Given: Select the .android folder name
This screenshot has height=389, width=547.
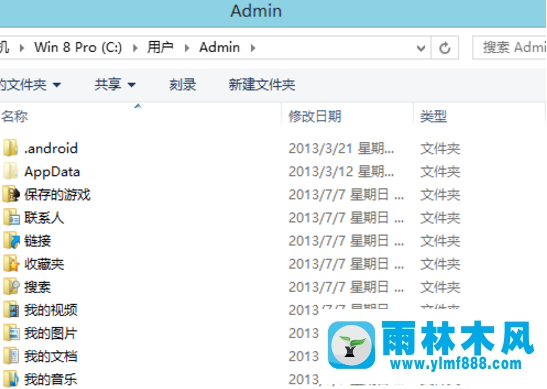Looking at the screenshot, I should point(51,149).
